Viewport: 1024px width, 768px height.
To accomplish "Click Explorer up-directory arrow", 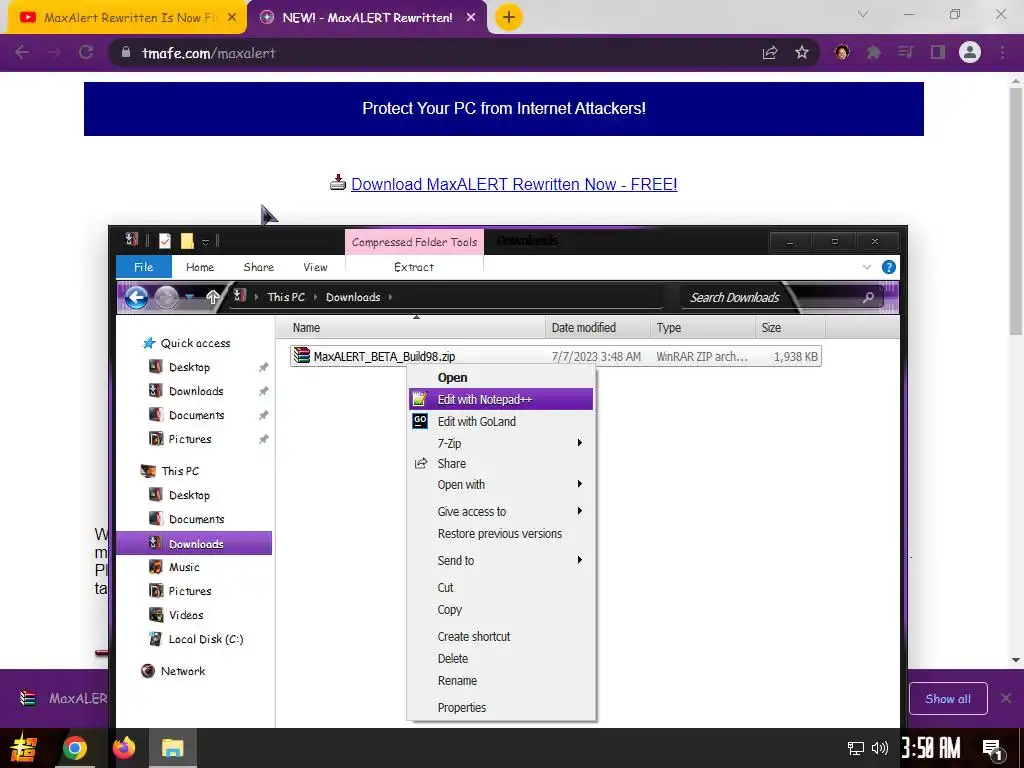I will point(212,297).
